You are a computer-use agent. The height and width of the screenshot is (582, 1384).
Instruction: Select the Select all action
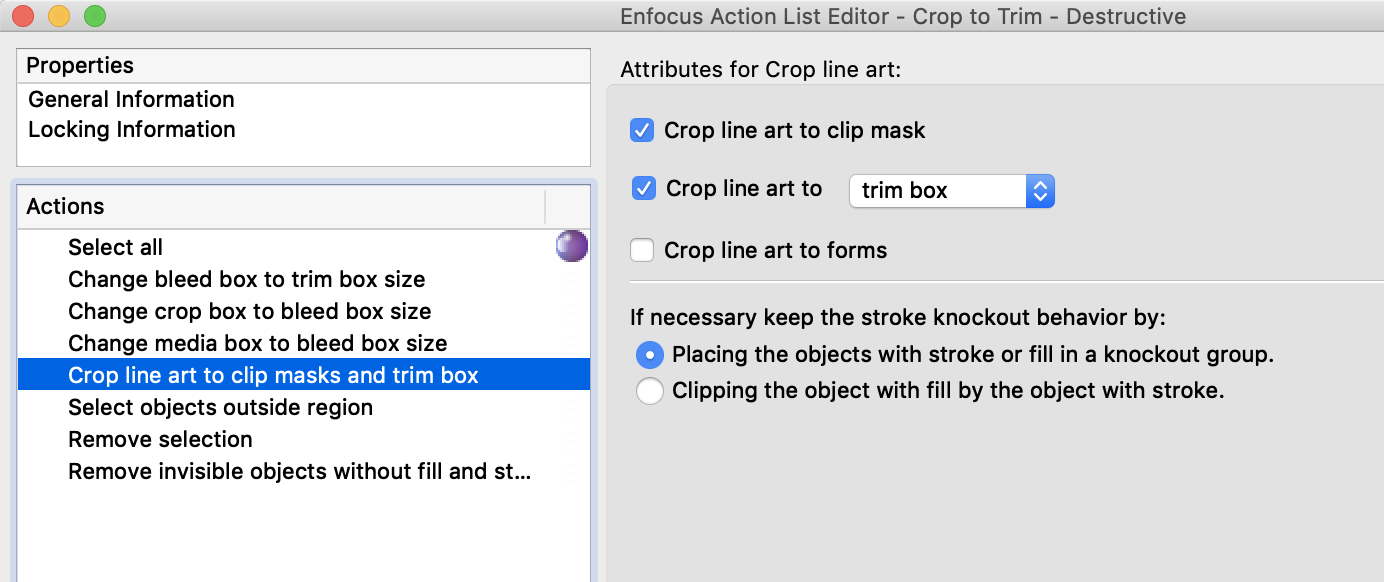[115, 247]
